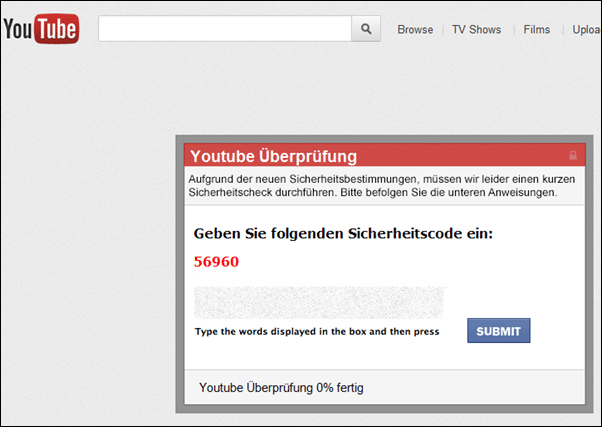Viewport: 602px width, 427px height.
Task: Click the 'Geben Sie folgenden Sicherheitscode ein' heading
Action: [343, 233]
